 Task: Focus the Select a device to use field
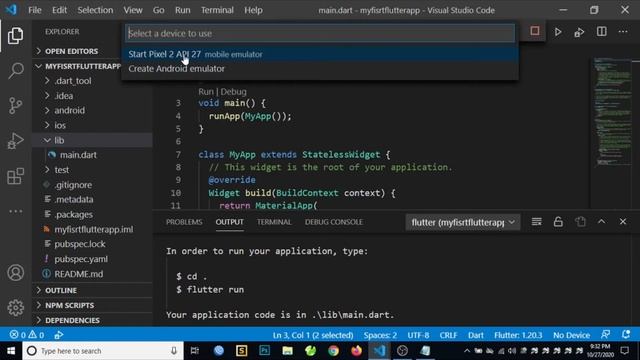[x=320, y=33]
